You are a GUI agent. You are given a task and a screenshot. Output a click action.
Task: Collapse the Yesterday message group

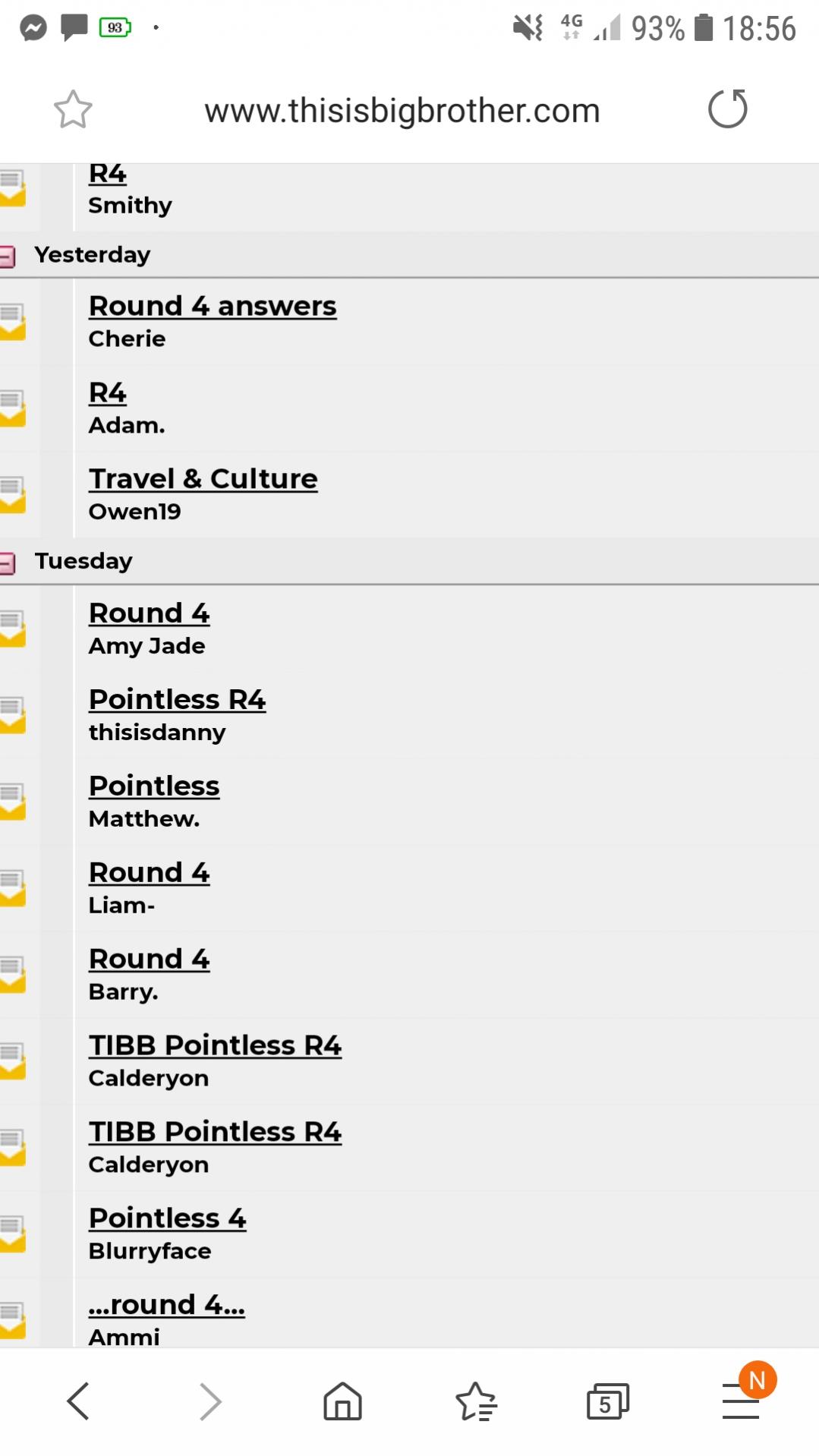(x=7, y=256)
